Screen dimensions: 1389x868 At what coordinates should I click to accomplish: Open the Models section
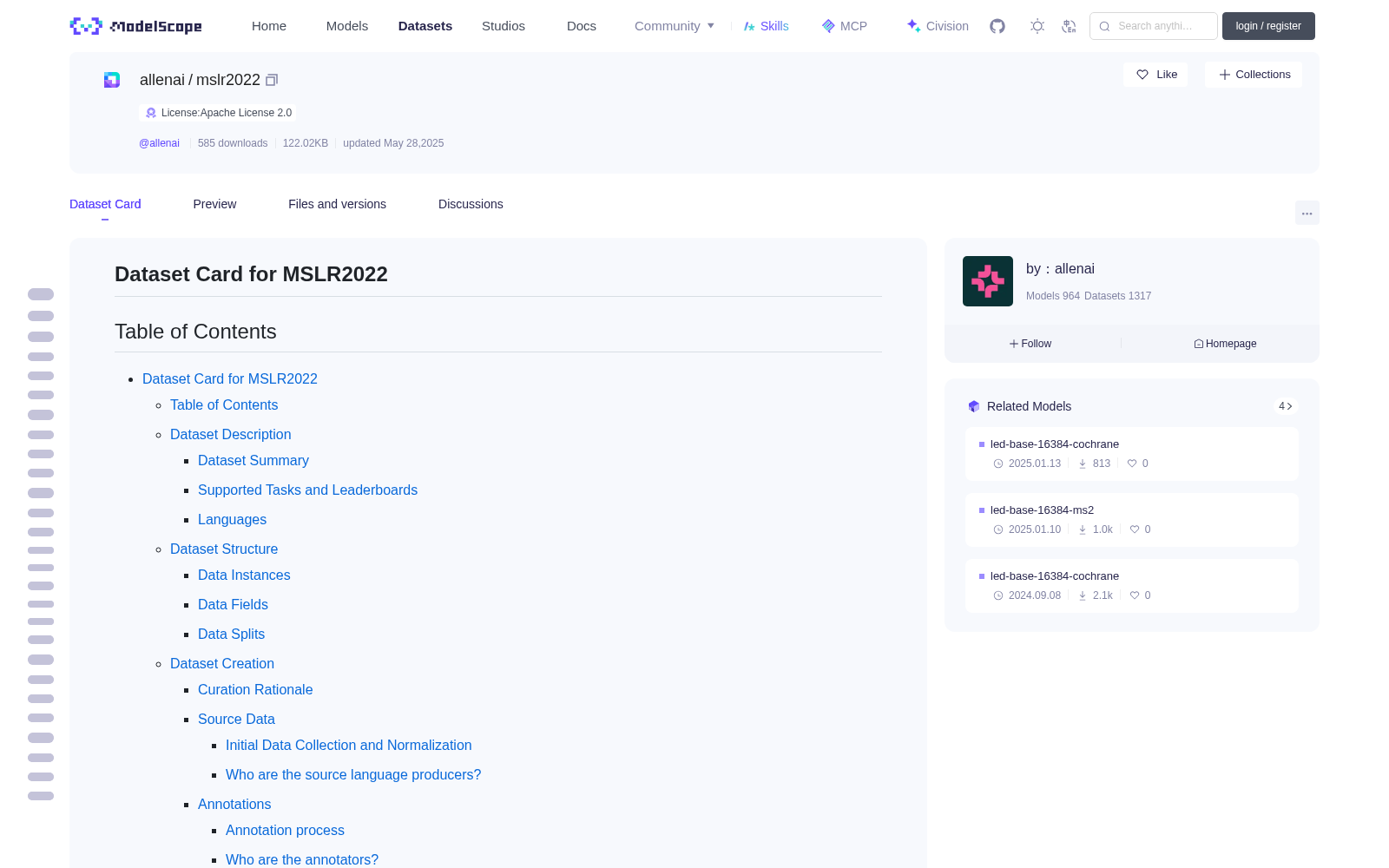347,26
